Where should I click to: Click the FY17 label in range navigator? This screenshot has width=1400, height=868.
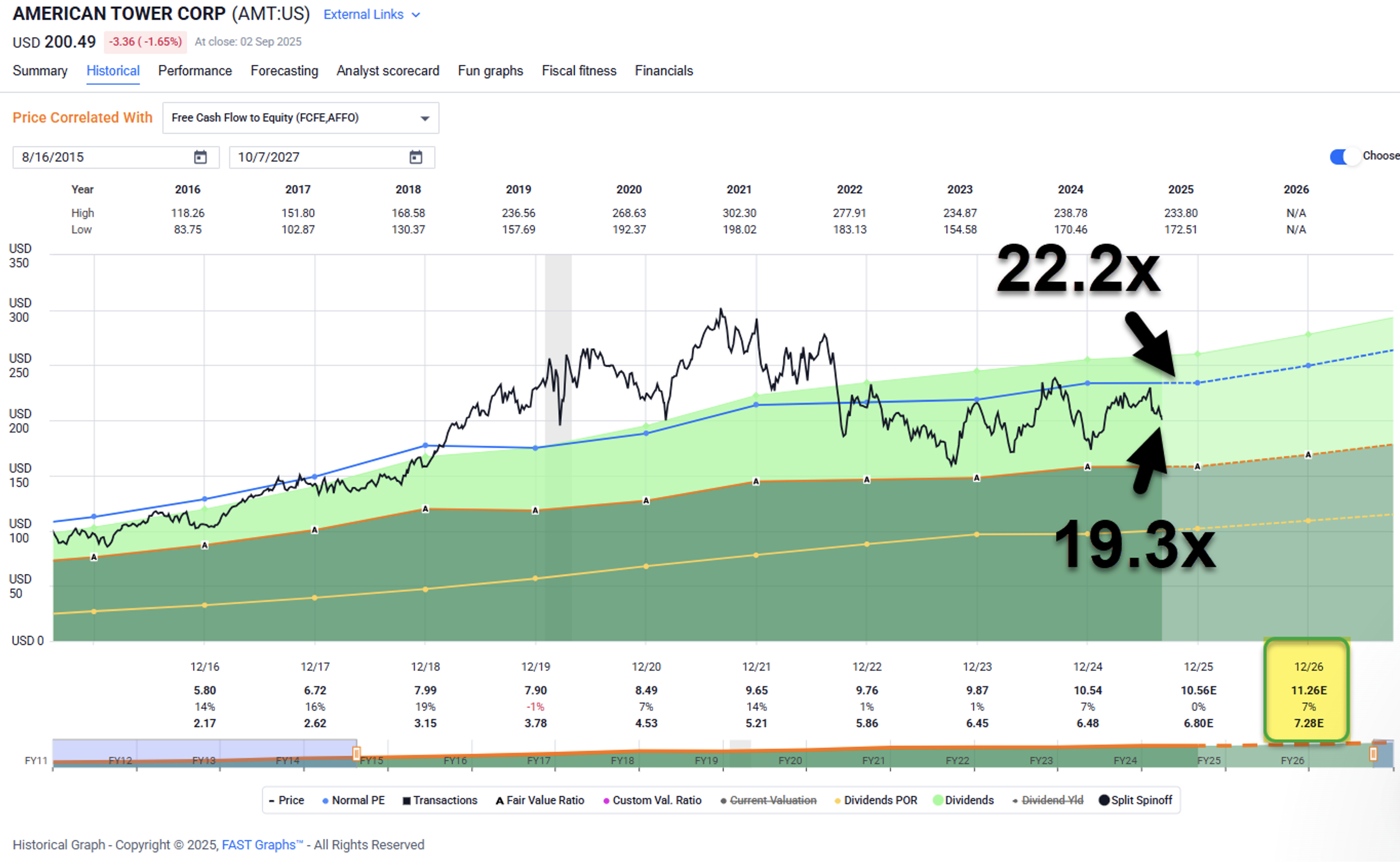point(539,761)
